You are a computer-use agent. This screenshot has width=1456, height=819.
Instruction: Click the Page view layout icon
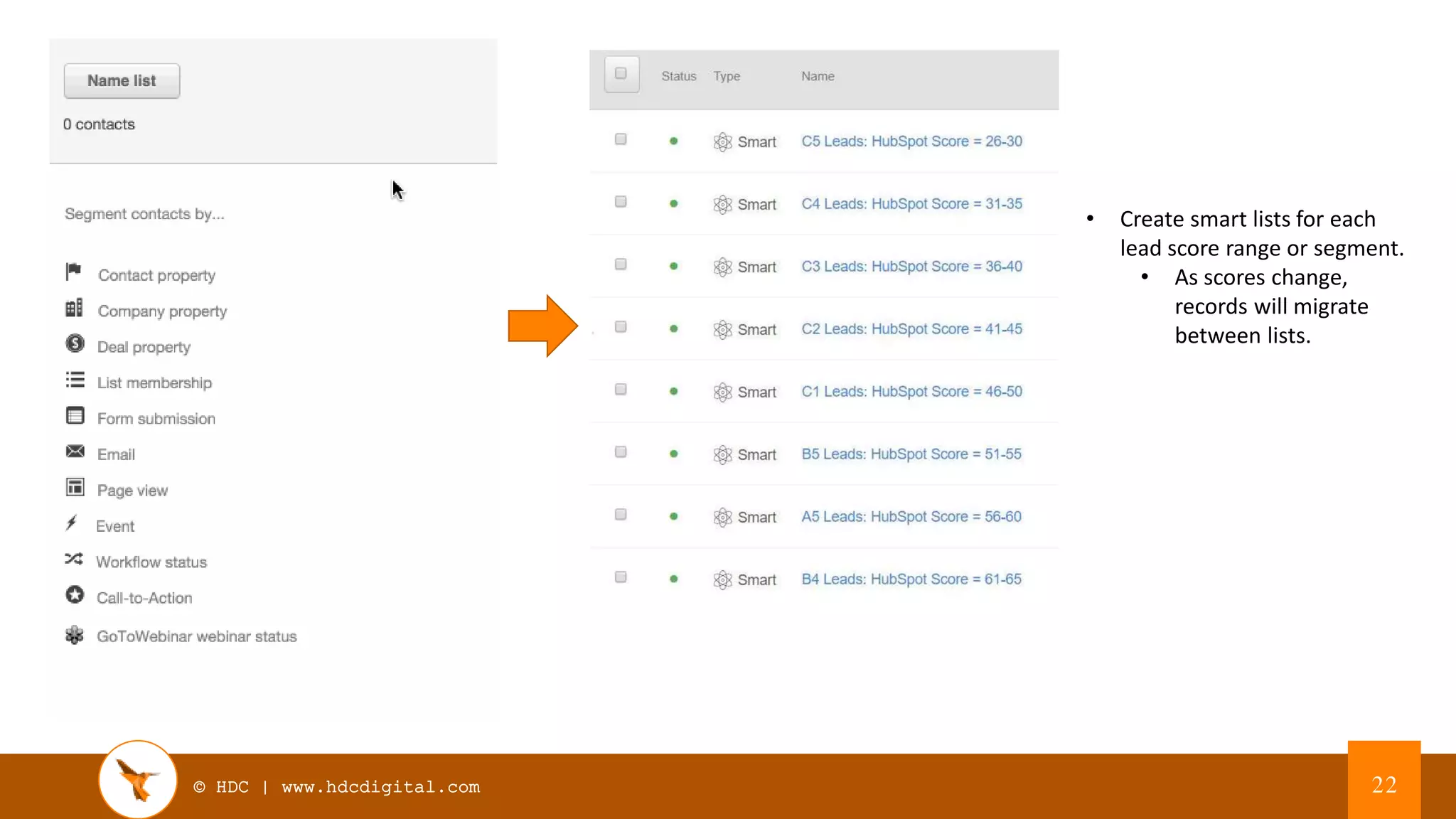[75, 487]
